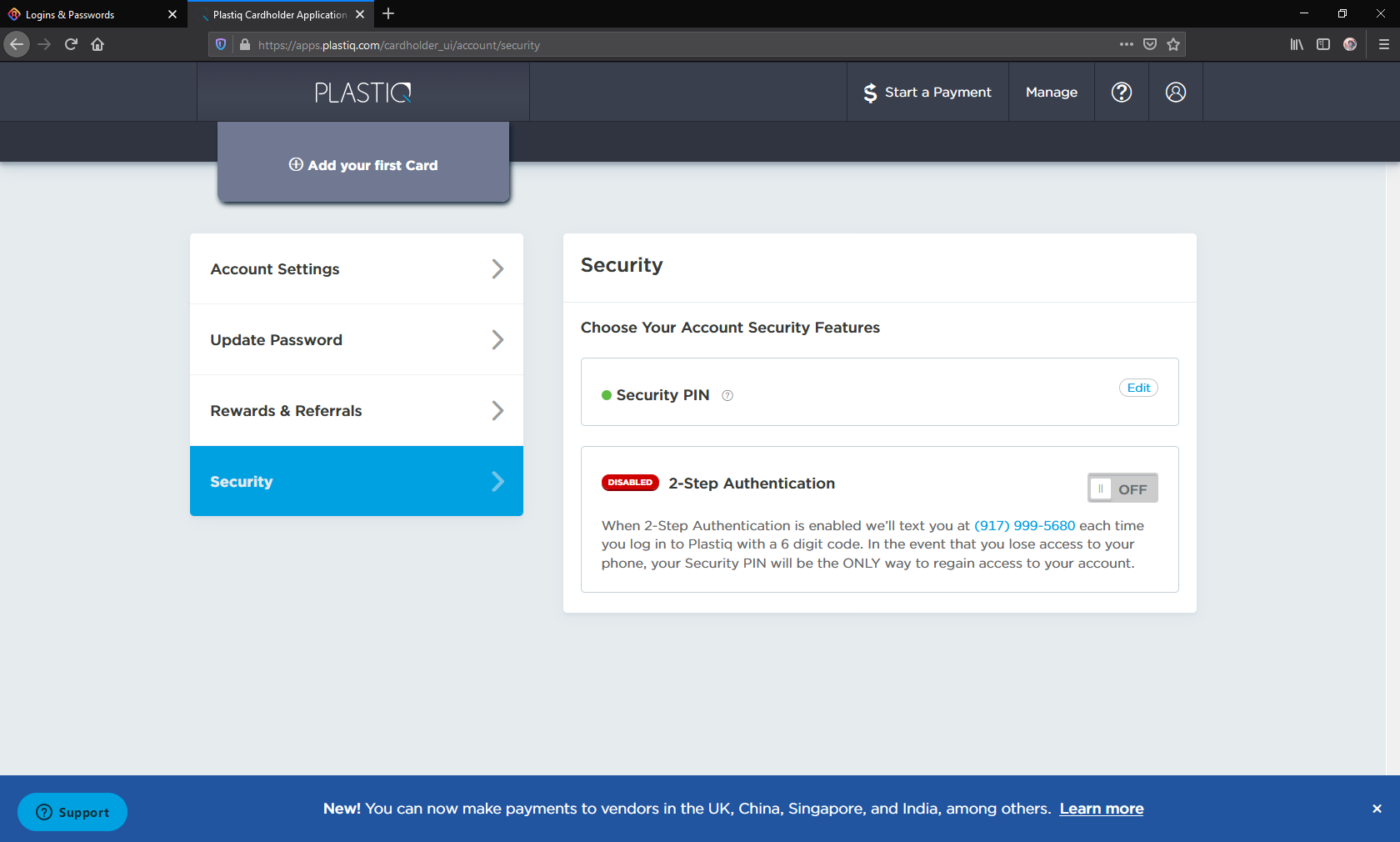The image size is (1400, 842).
Task: Go back with the browser back arrow
Action: pyautogui.click(x=17, y=44)
